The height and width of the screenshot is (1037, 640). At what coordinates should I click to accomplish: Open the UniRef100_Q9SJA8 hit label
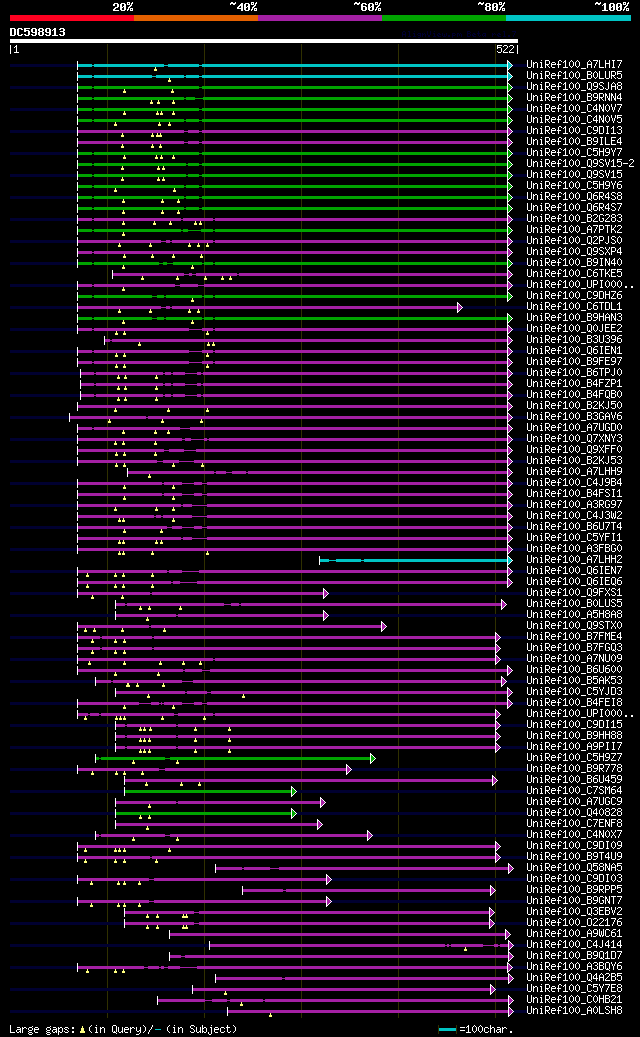pyautogui.click(x=574, y=87)
